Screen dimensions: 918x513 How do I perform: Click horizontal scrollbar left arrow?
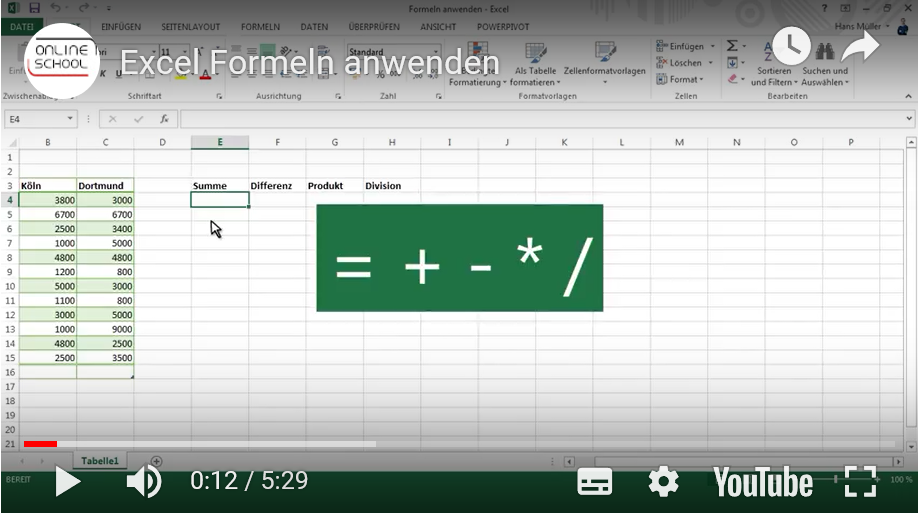click(x=568, y=461)
